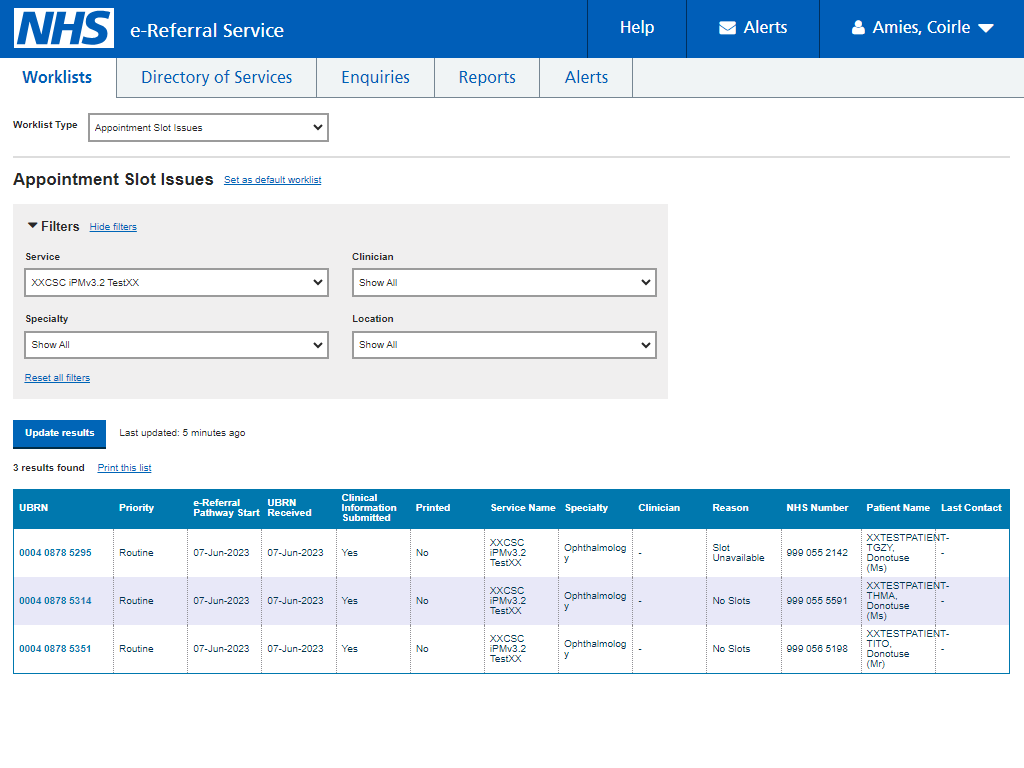Click the Last updated: 5 minutes ago text
This screenshot has width=1024, height=768.
pos(182,433)
